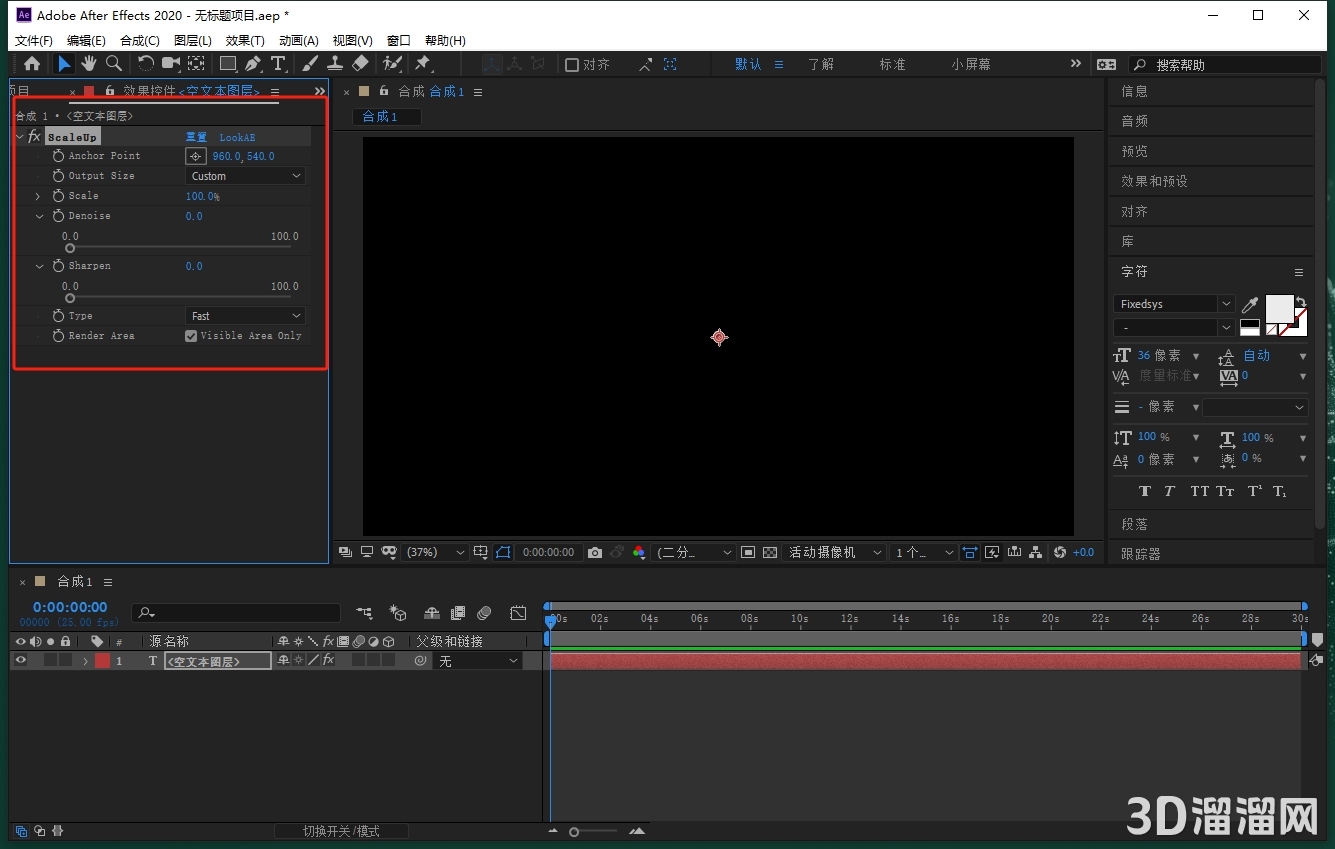The height and width of the screenshot is (849, 1335).
Task: Select the Pen tool
Action: [253, 64]
